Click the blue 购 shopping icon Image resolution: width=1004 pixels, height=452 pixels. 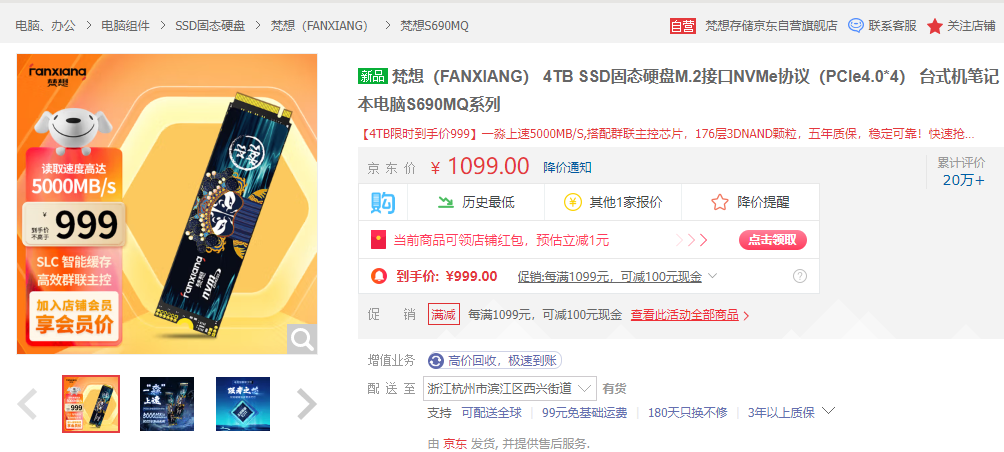tap(383, 202)
